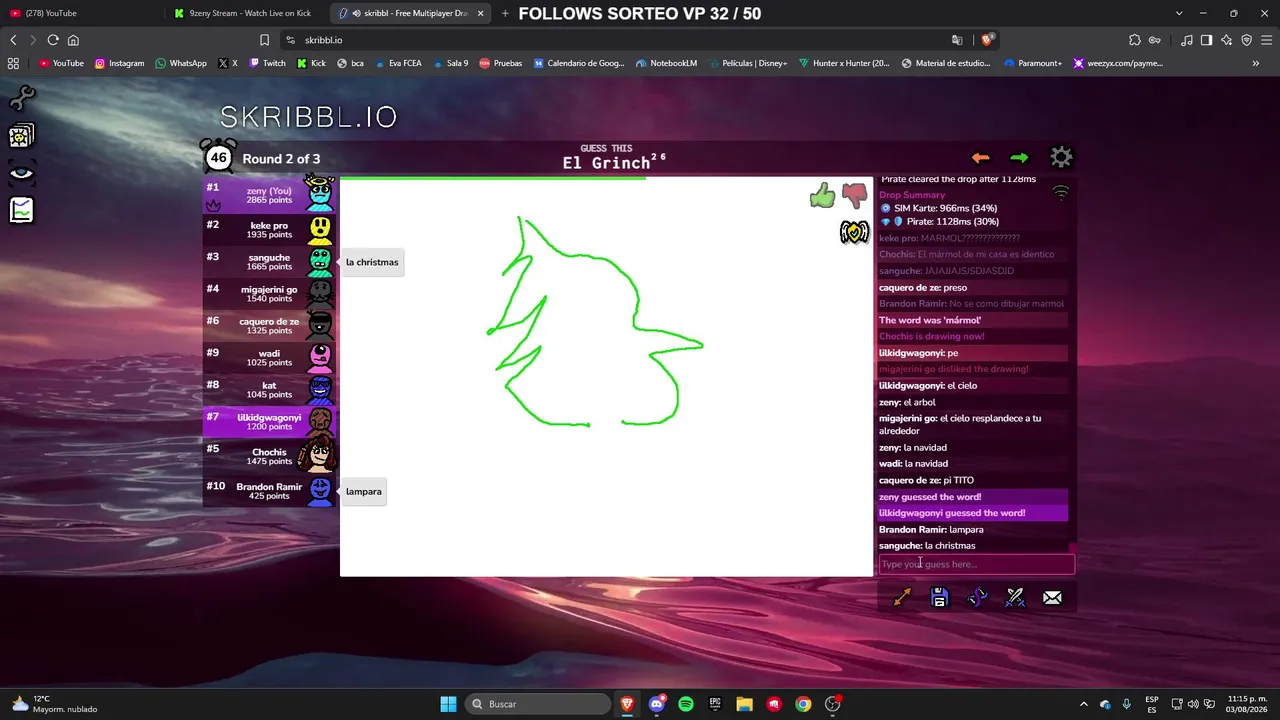
Task: Open Brave Shields icon in address bar
Action: (x=987, y=40)
